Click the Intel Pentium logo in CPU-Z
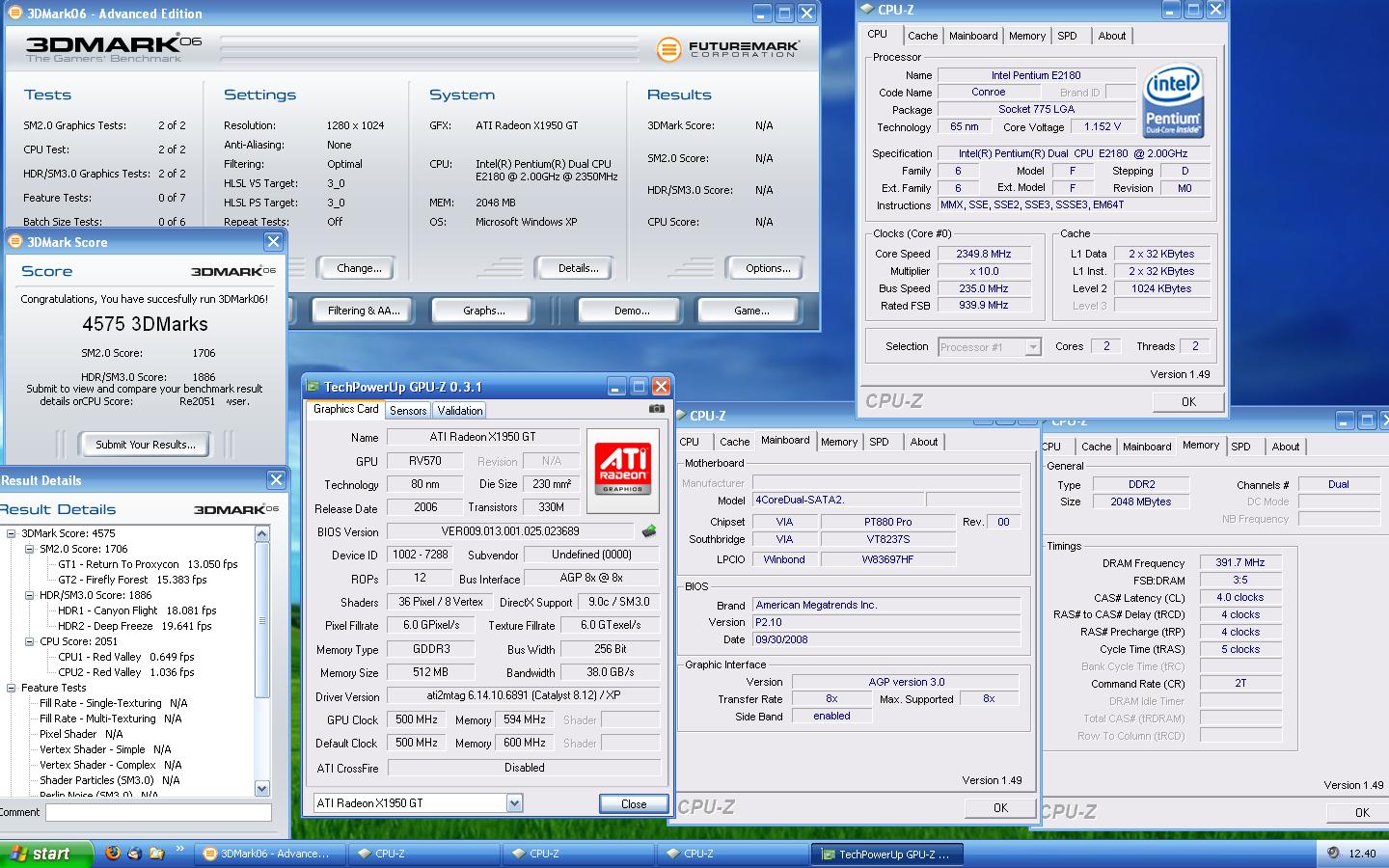 pyautogui.click(x=1173, y=100)
